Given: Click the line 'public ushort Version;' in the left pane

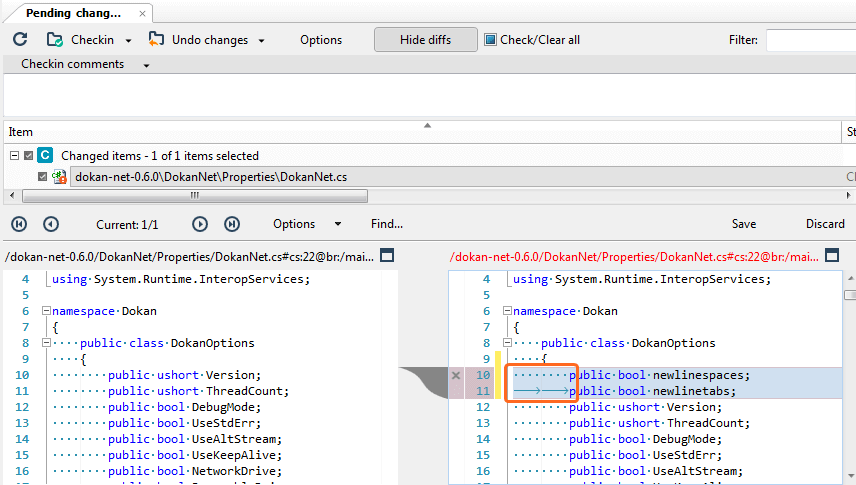Looking at the screenshot, I should click(x=185, y=375).
